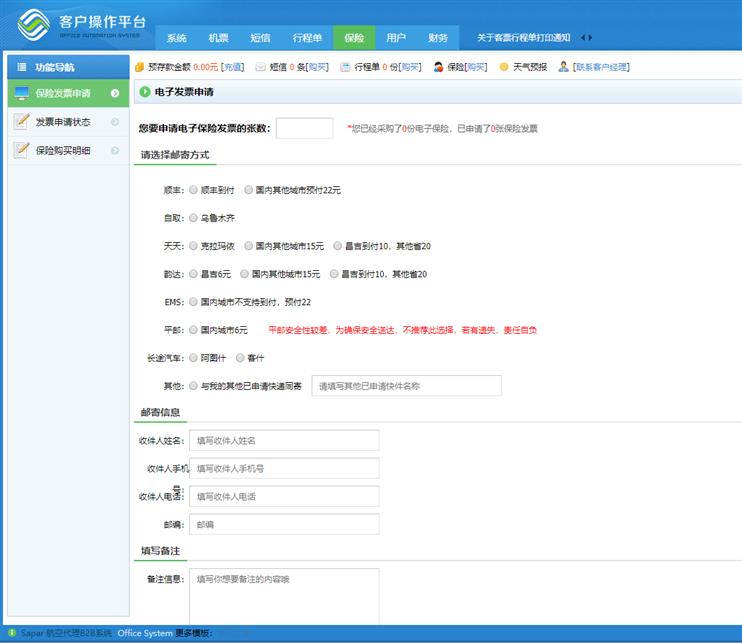Screen dimensions: 742x643
Task: Click the envelope icon next to 短信
Action: click(x=261, y=67)
